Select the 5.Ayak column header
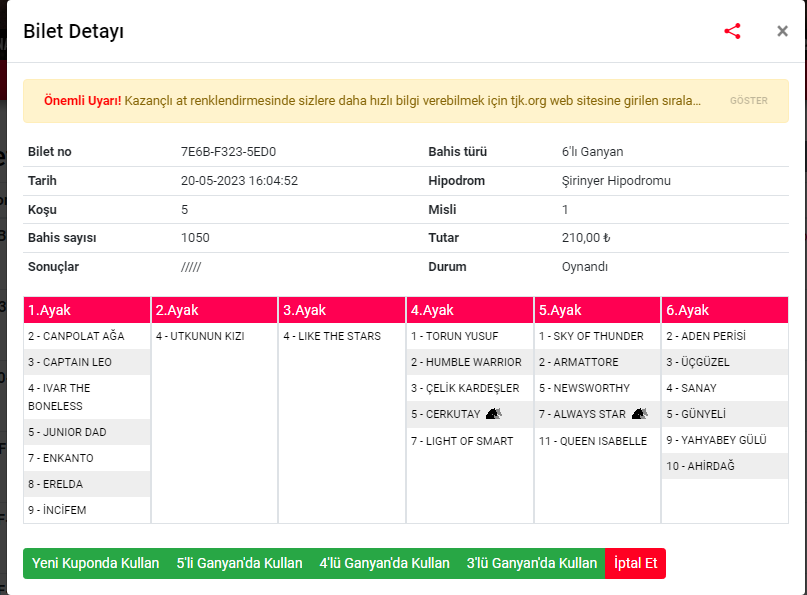807x595 pixels. coord(598,310)
